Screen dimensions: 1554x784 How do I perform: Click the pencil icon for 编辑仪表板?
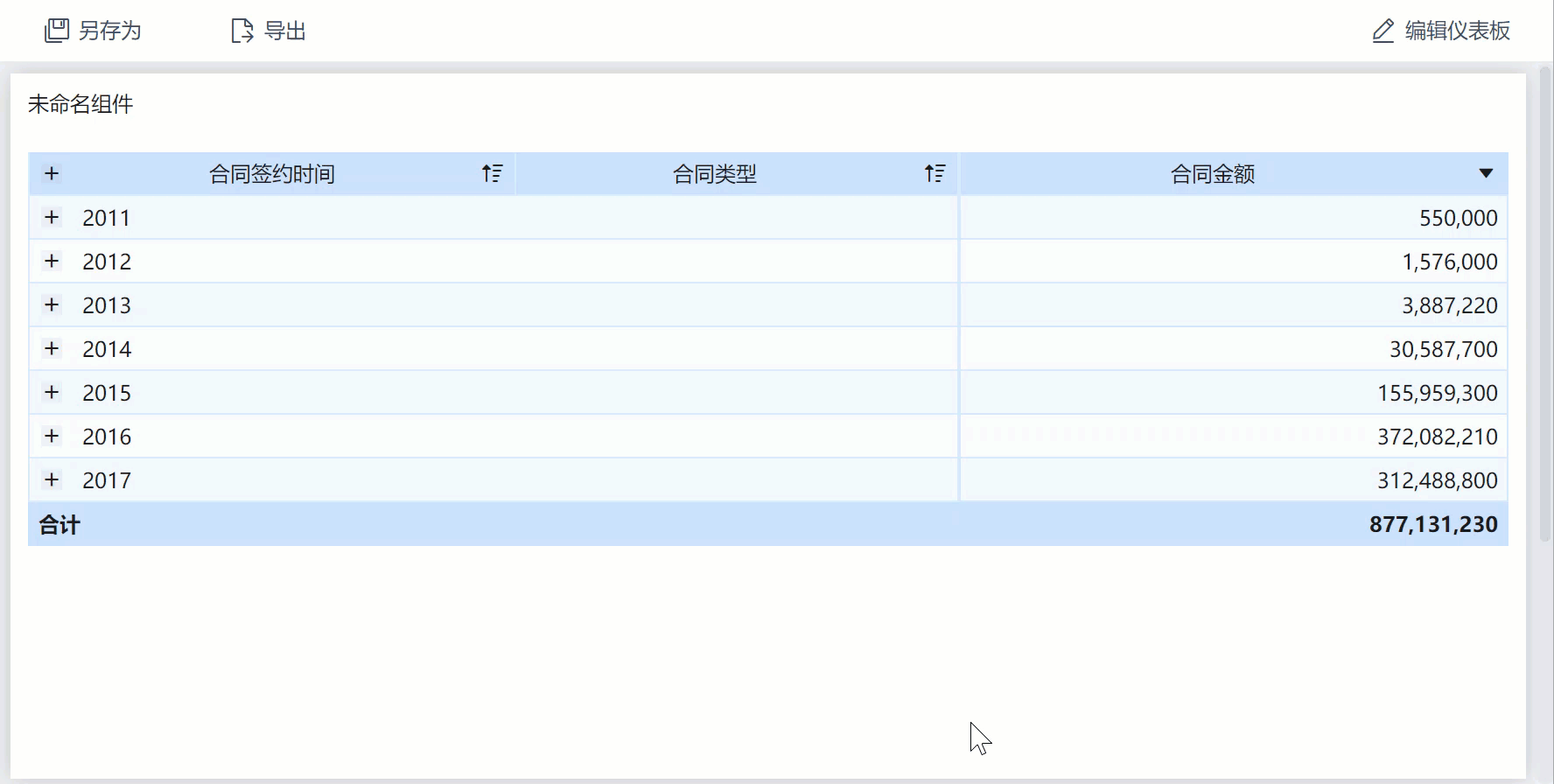[1382, 31]
